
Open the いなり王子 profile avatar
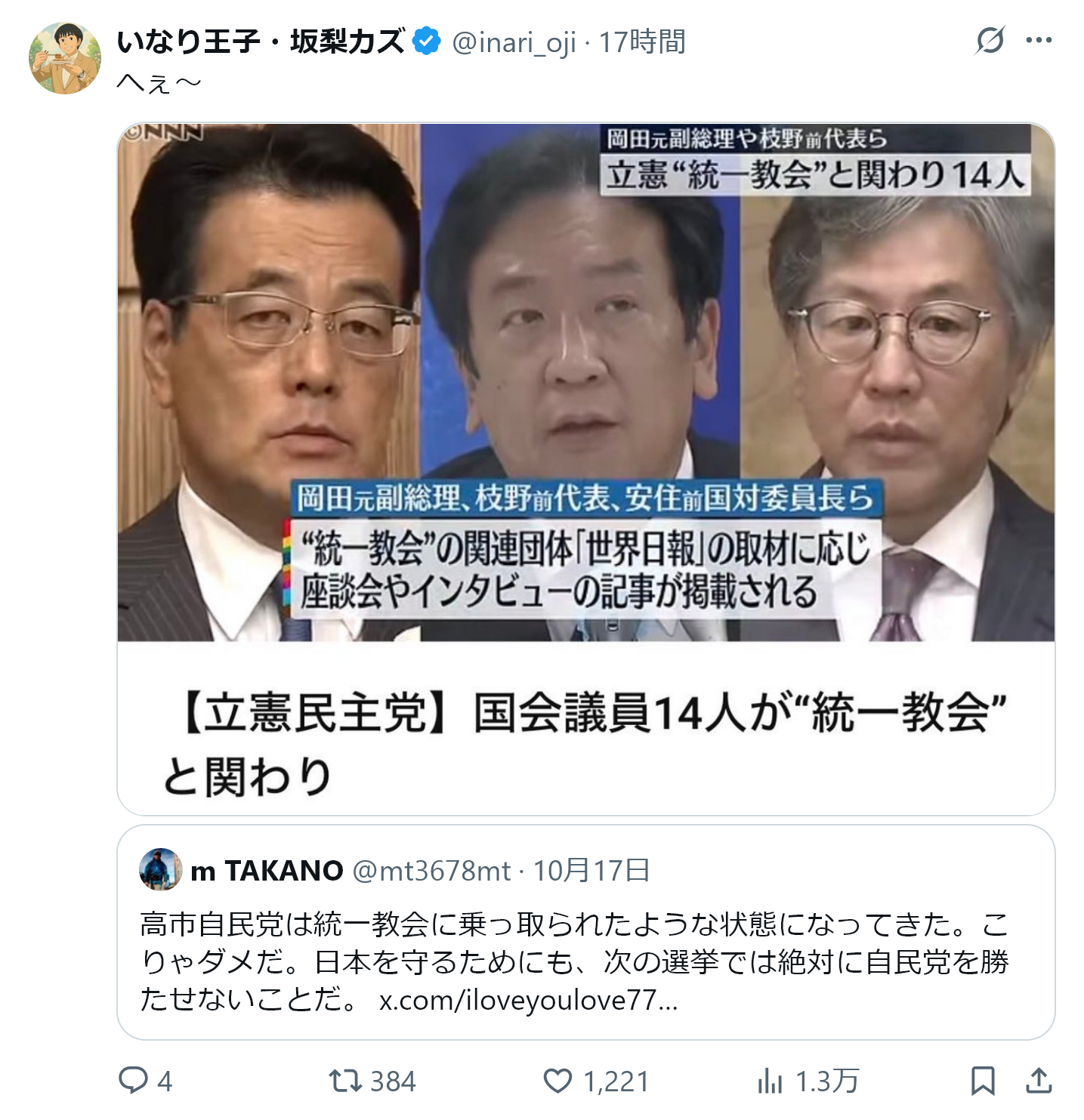click(x=65, y=58)
